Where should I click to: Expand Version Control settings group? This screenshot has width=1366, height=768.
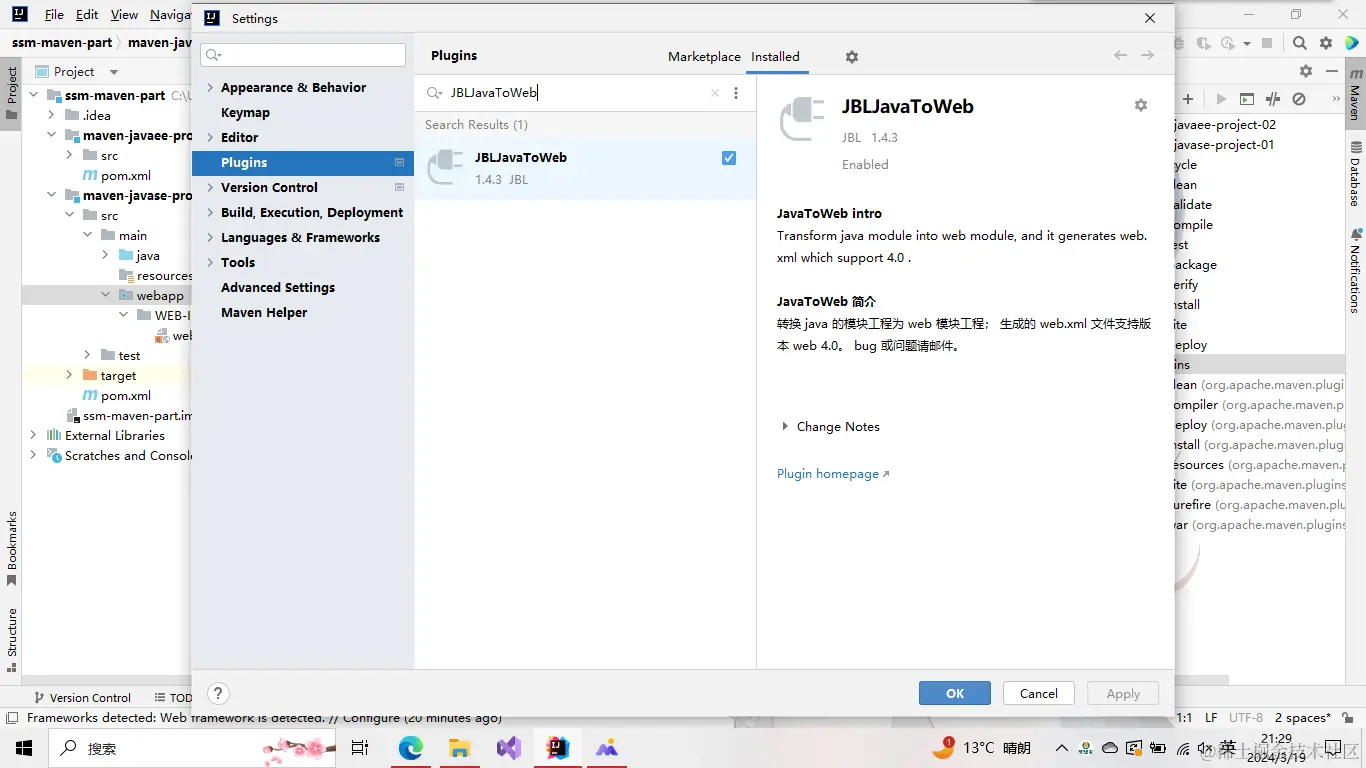[x=210, y=188]
